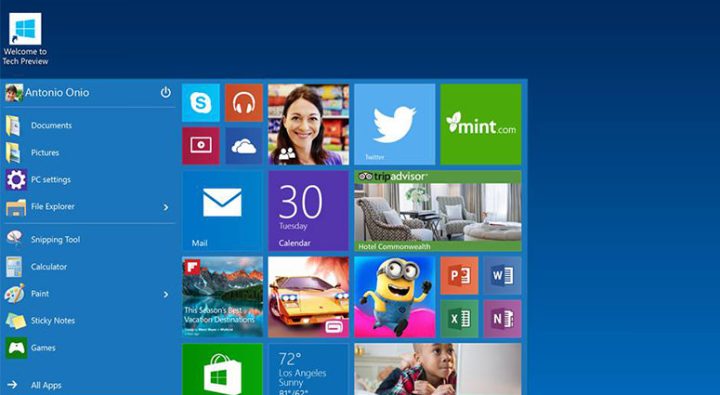Open the Weather tile for Los Angeles
Image resolution: width=720 pixels, height=395 pixels.
(x=309, y=369)
